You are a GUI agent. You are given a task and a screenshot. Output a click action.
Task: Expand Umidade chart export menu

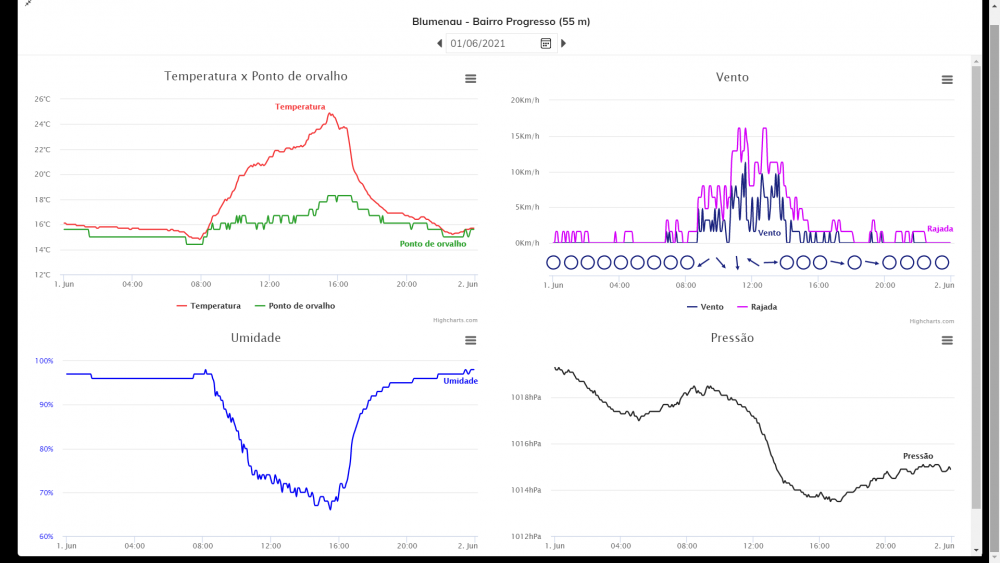tap(471, 340)
